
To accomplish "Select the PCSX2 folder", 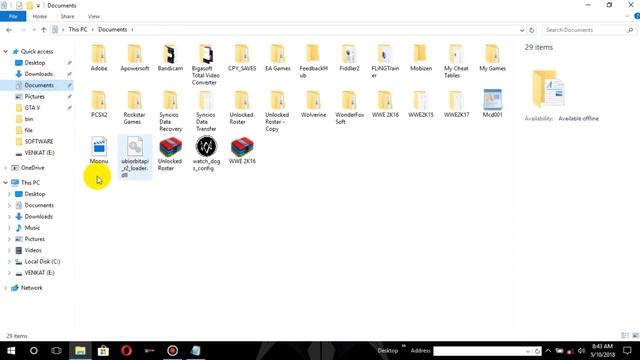I will click(x=99, y=104).
